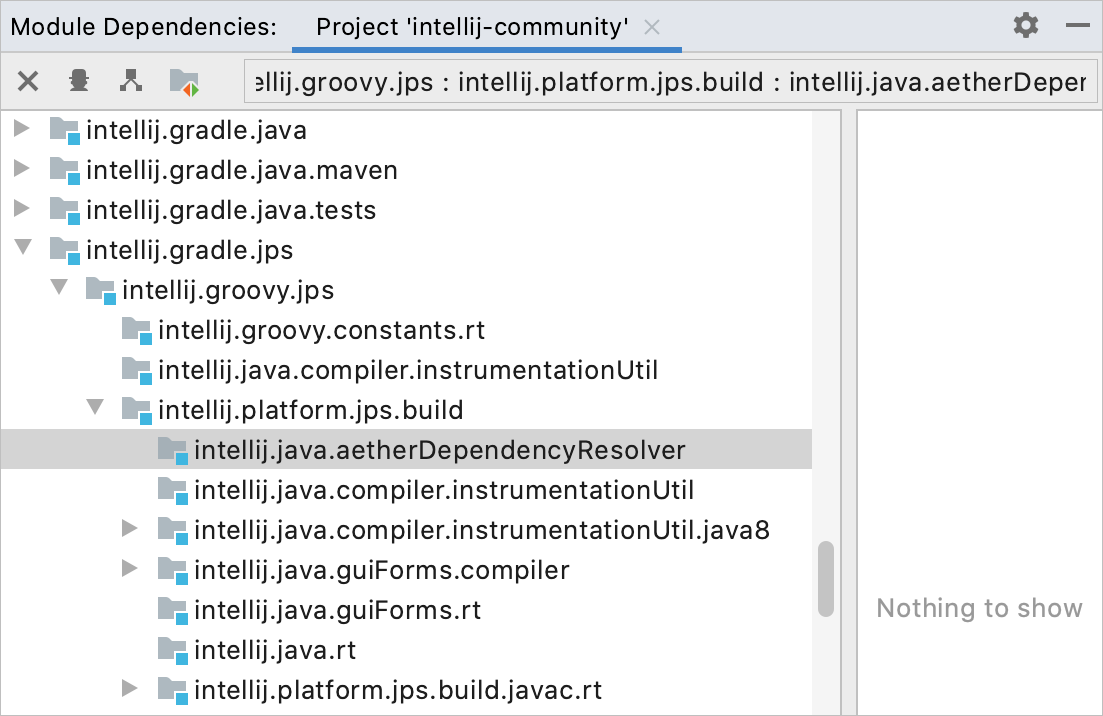This screenshot has width=1103, height=716.
Task: Expand the intellij.gradle.java tree node
Action: 22,130
